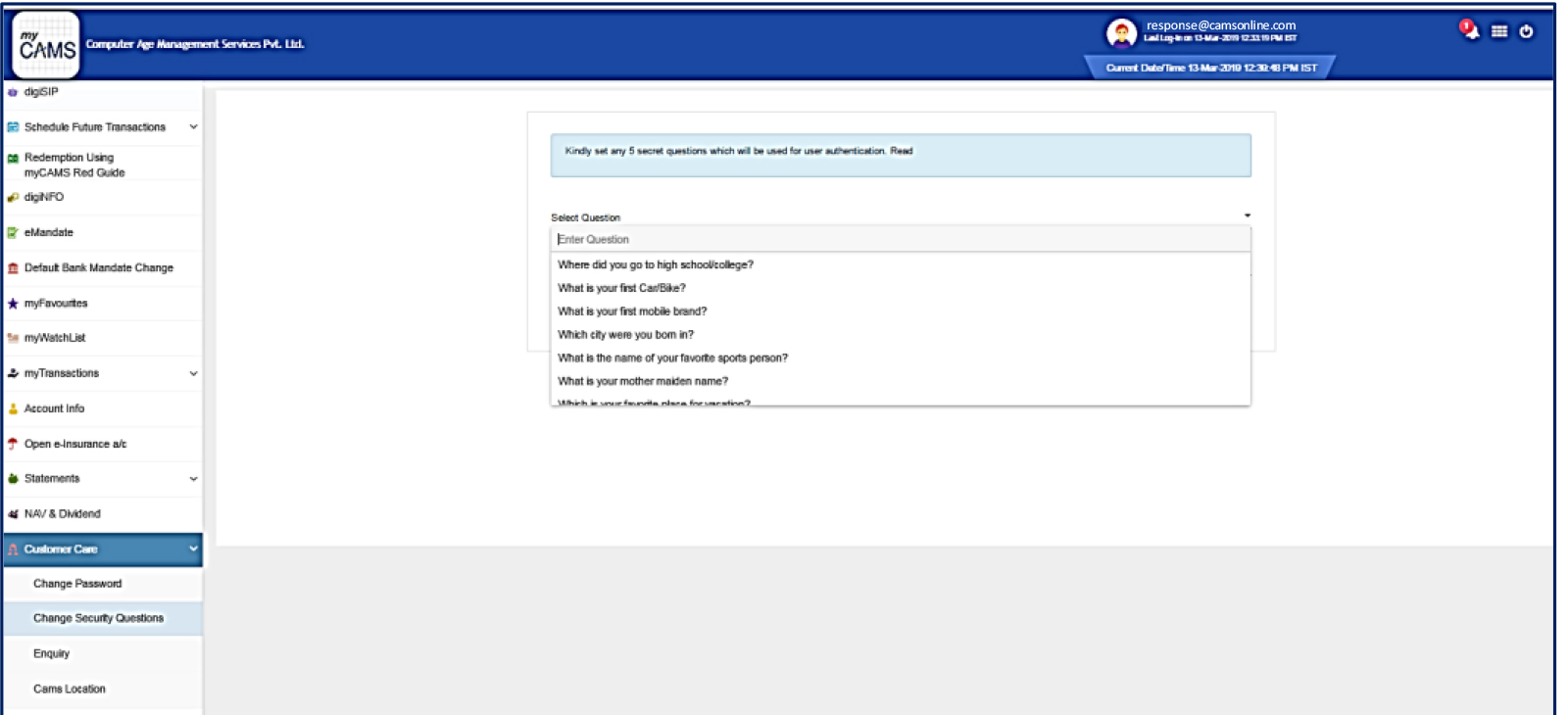Expand the myTransactions section
Screen dimensions: 1568x715
click(x=193, y=373)
